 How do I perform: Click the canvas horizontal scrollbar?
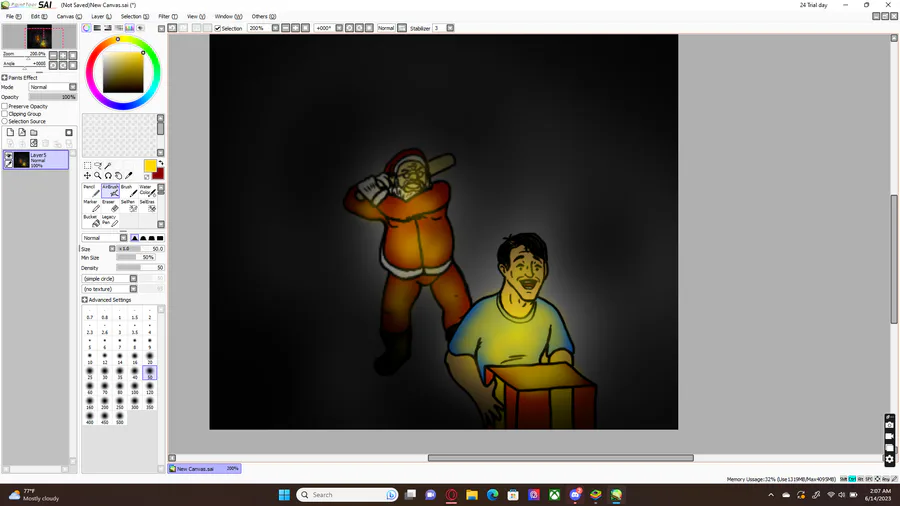coord(560,458)
